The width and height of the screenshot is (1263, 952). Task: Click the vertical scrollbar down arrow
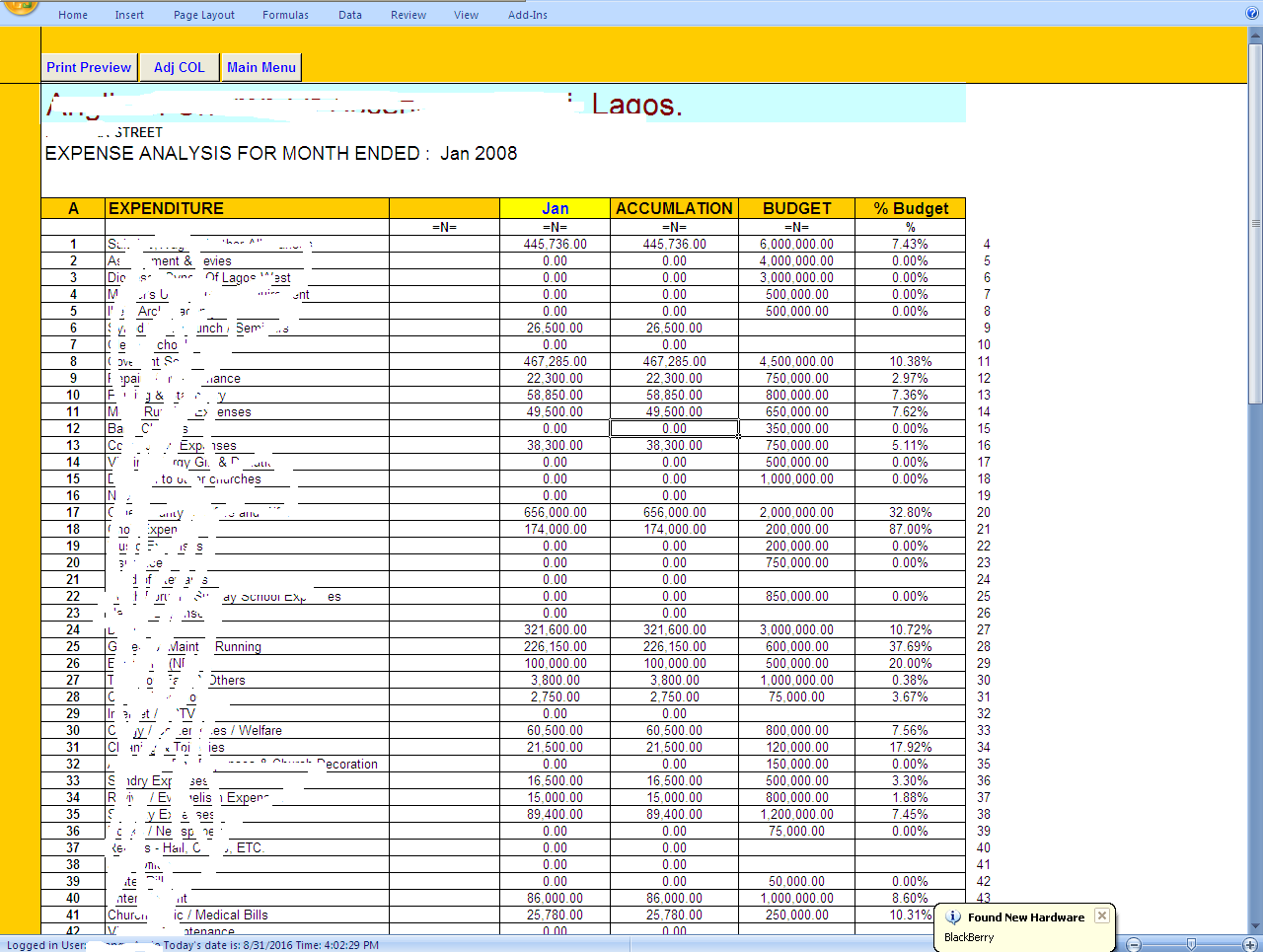click(x=1255, y=925)
